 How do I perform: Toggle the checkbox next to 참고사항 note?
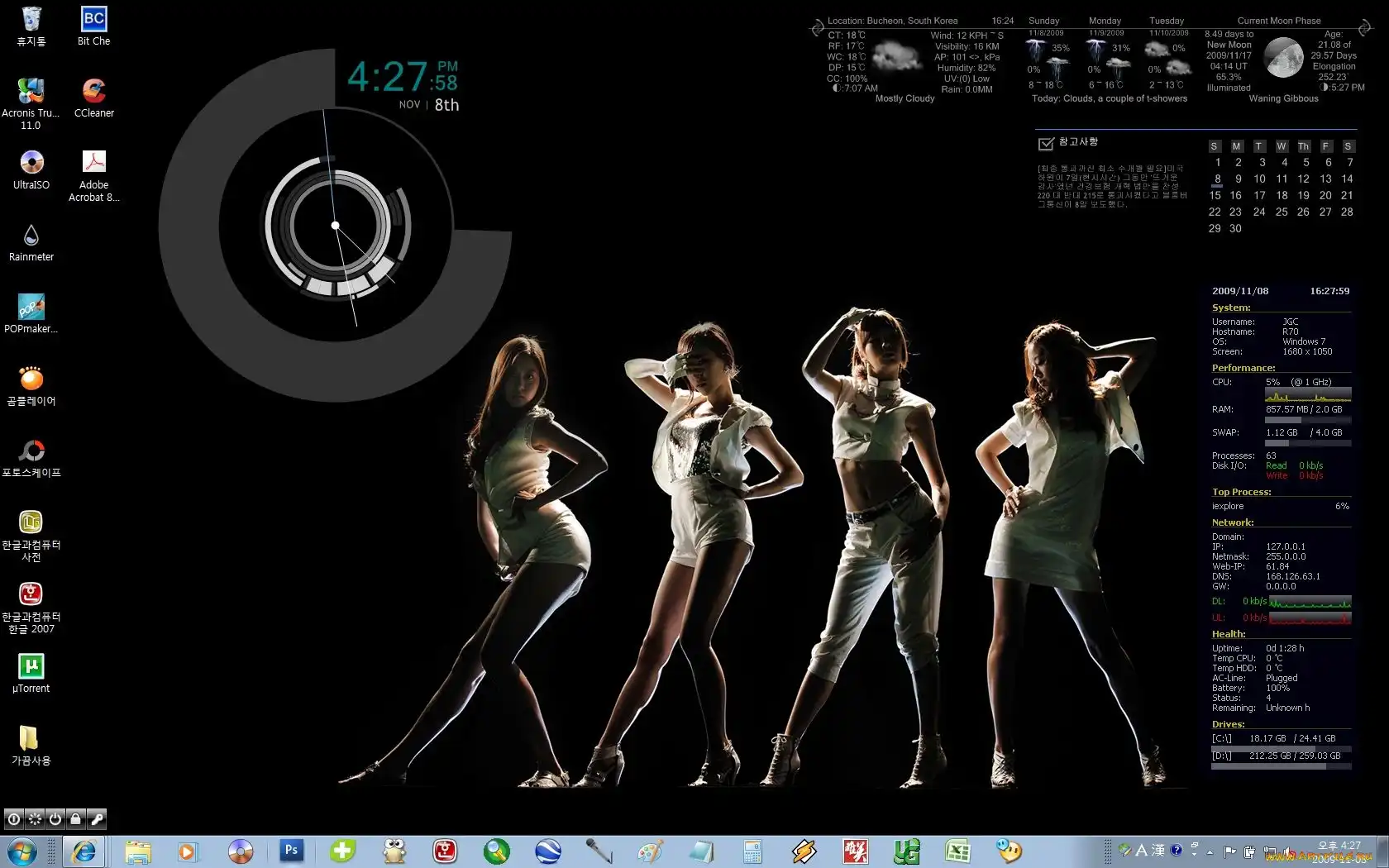(1045, 144)
